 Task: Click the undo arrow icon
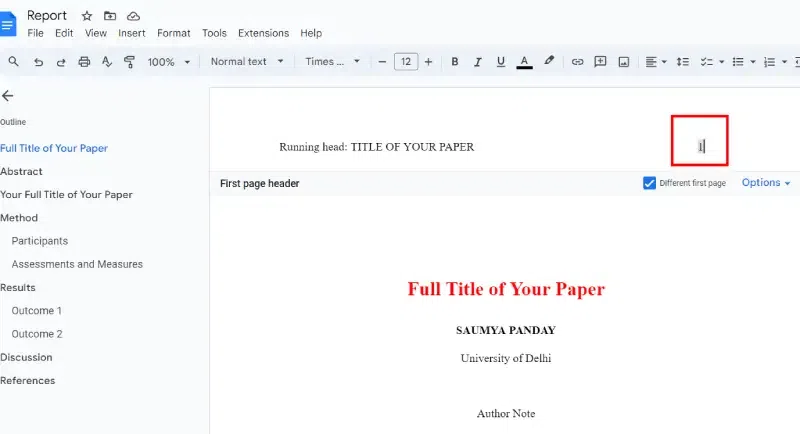(x=38, y=62)
